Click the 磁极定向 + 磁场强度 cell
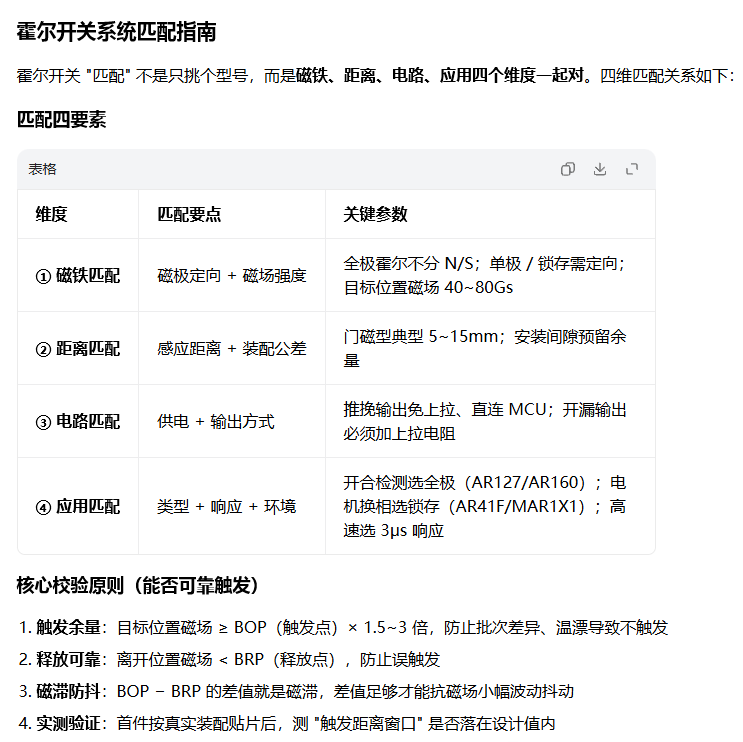 point(232,275)
